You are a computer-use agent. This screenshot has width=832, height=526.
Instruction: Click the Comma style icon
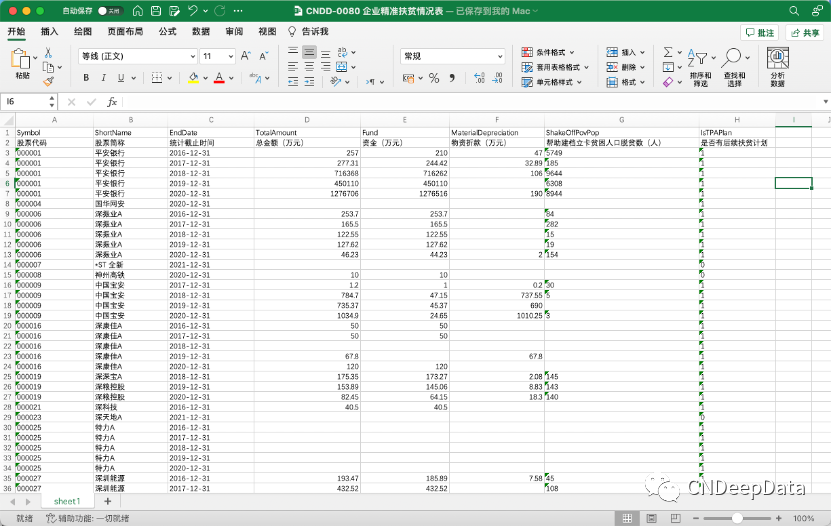tap(452, 78)
